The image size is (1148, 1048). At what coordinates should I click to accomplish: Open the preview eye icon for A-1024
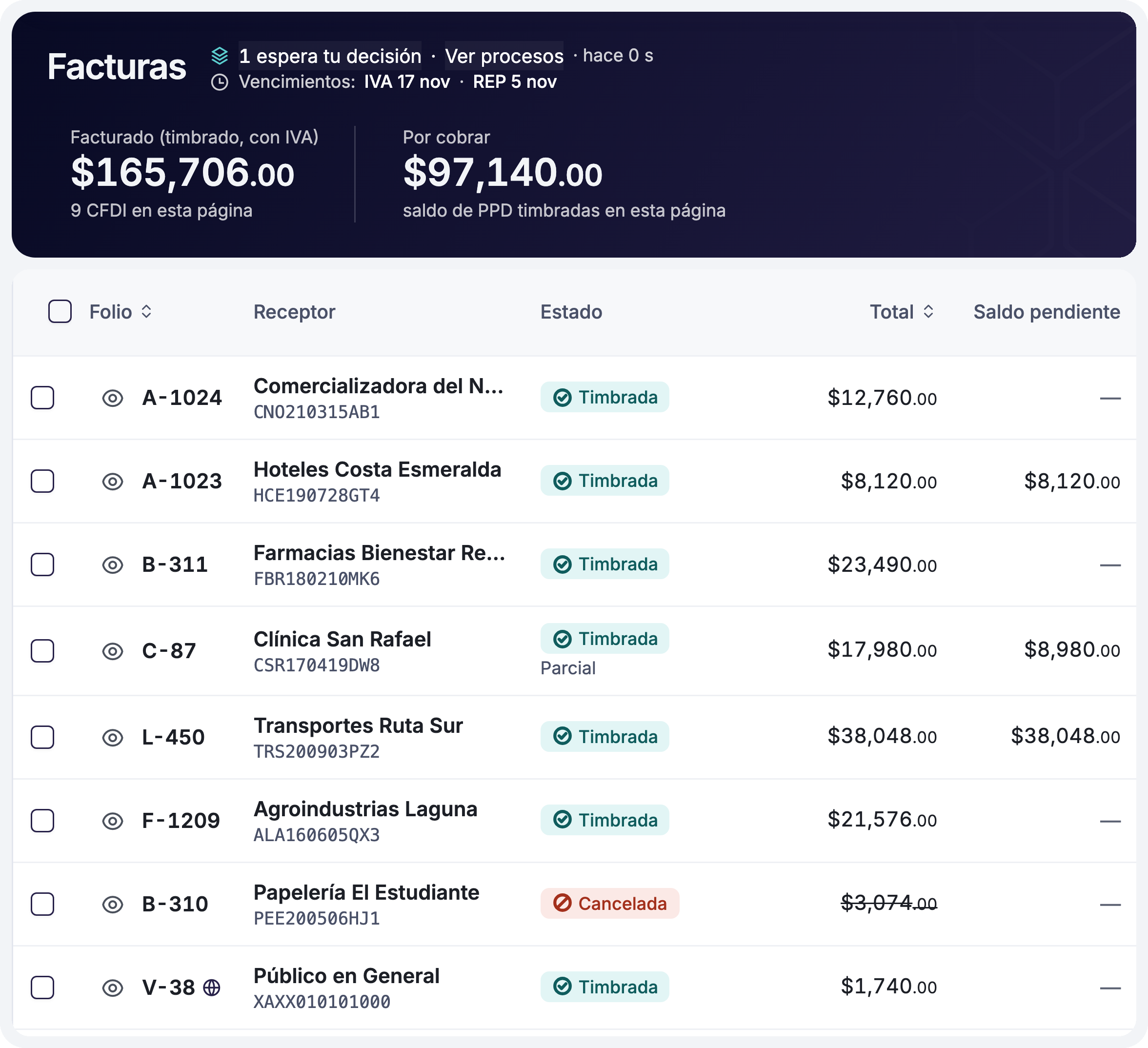[x=113, y=398]
